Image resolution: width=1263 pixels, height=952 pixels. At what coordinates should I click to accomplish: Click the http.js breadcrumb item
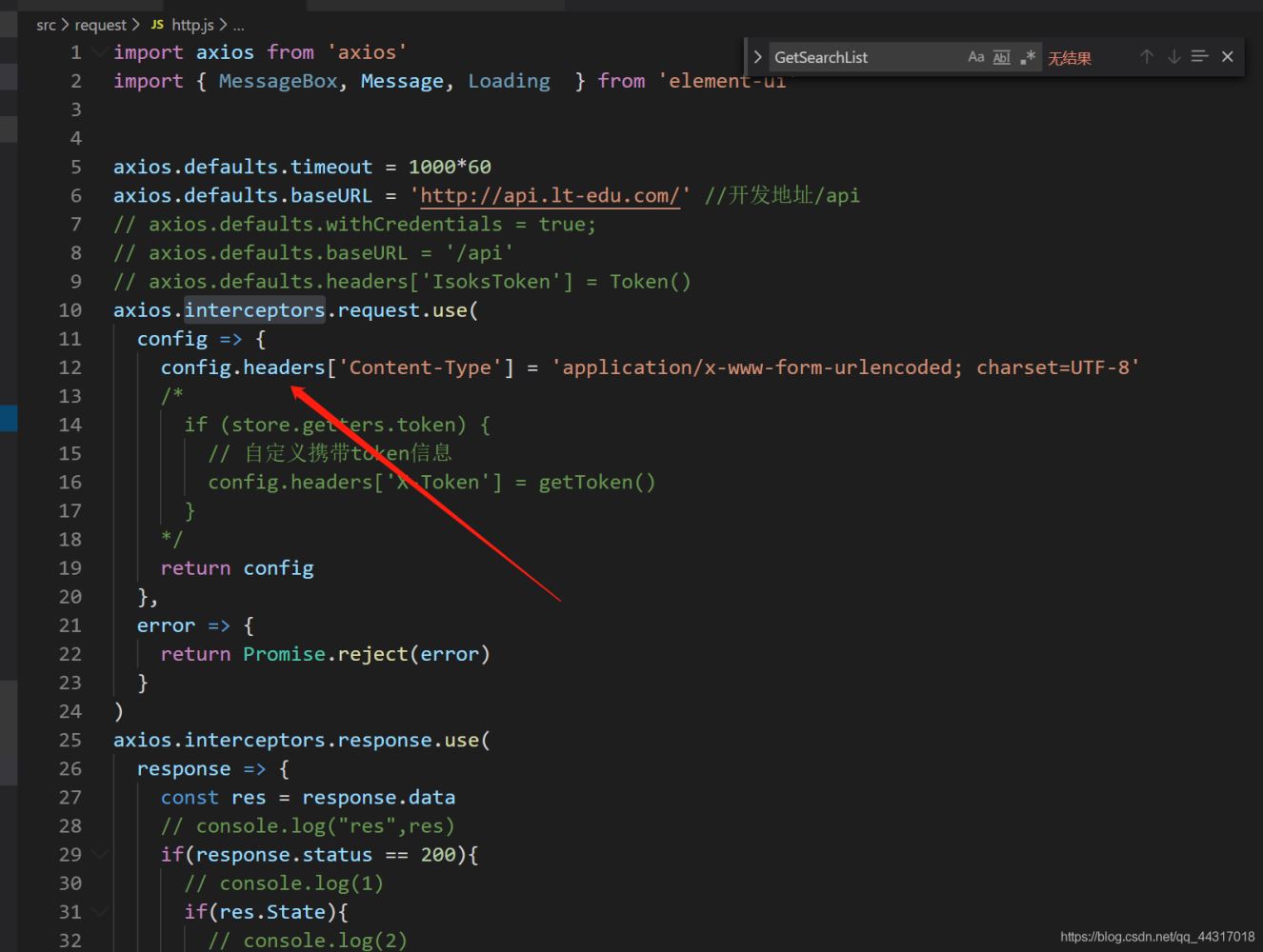192,25
